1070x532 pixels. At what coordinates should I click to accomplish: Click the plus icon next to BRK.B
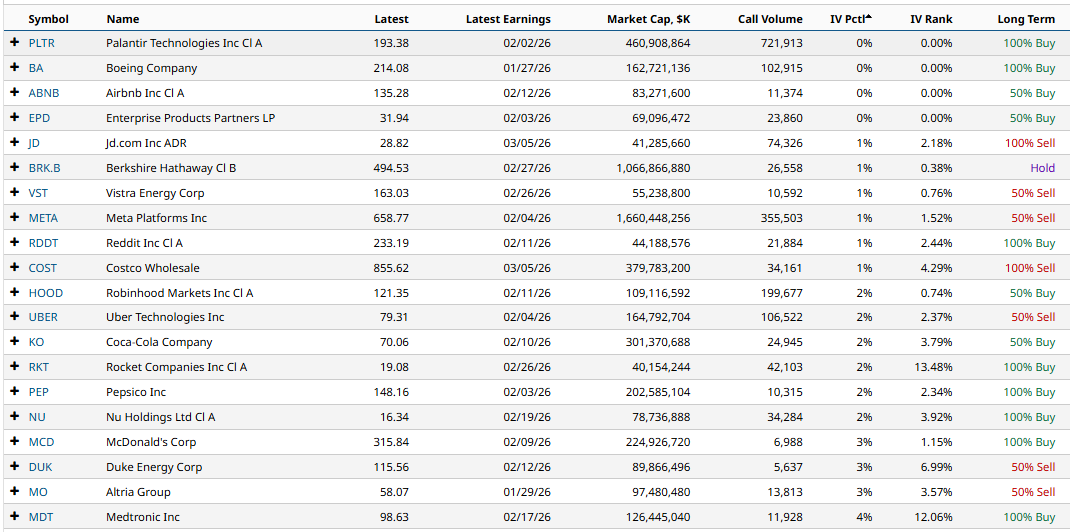pyautogui.click(x=15, y=168)
